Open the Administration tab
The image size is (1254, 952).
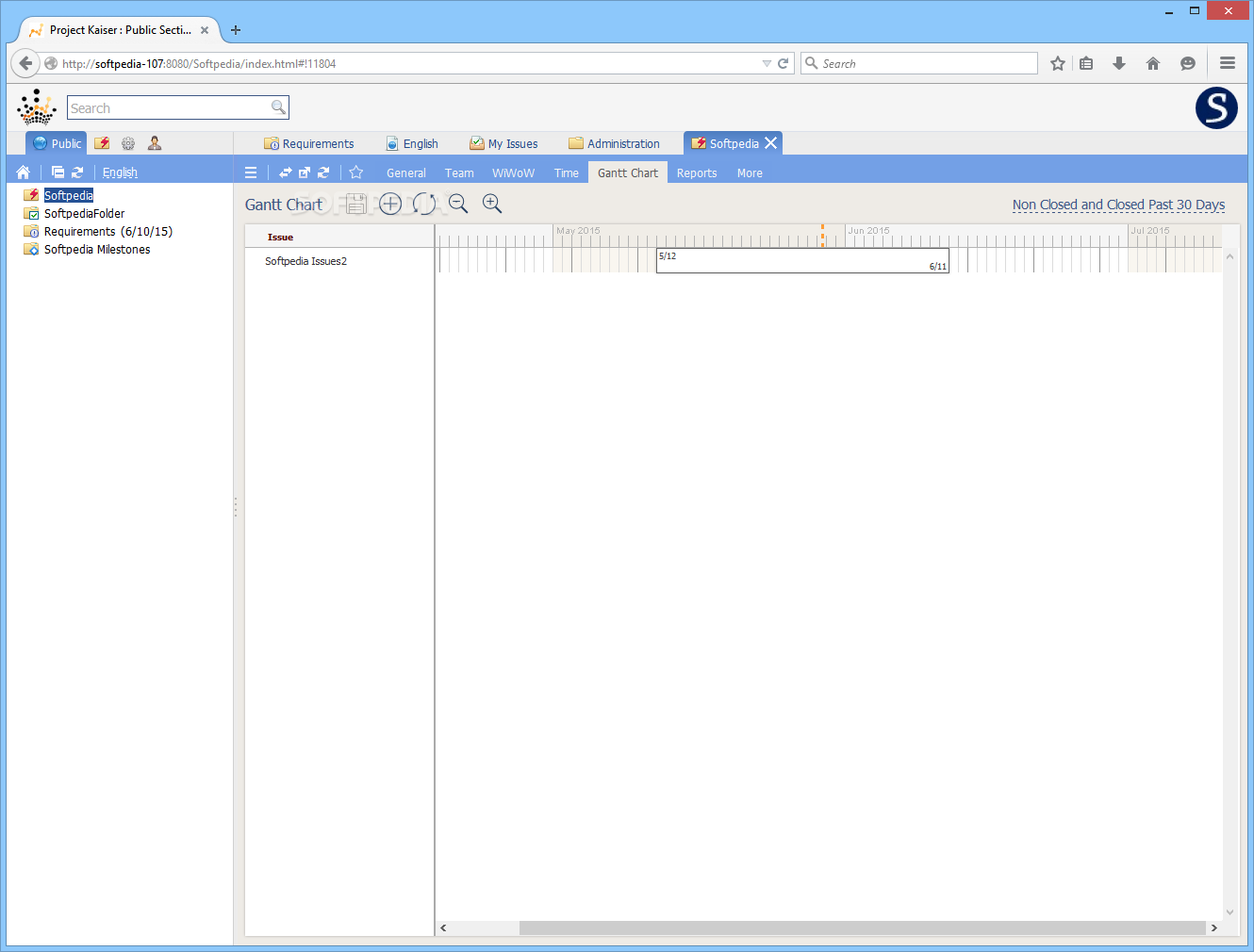[x=615, y=143]
